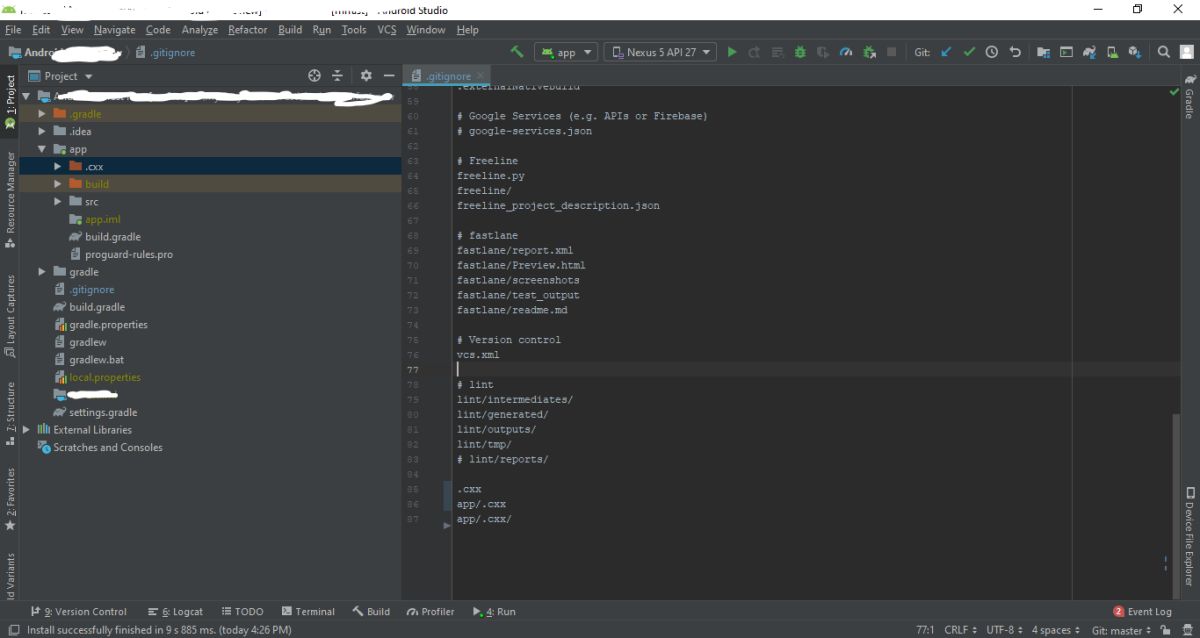Open the Event Log
Screen dimensions: 1200x638
click(1142, 611)
